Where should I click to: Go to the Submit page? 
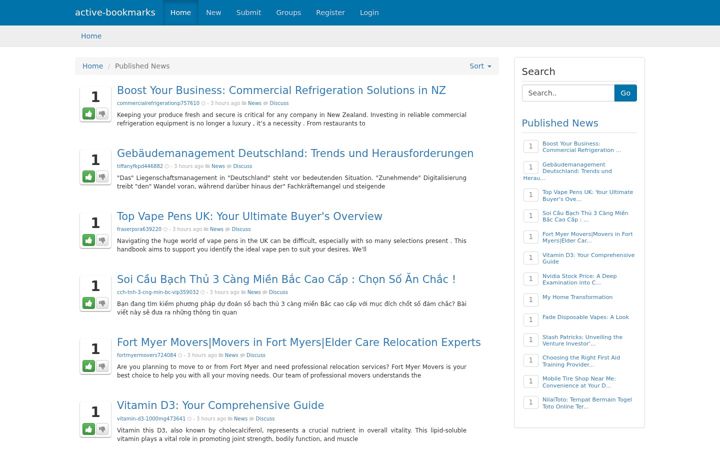click(x=248, y=12)
